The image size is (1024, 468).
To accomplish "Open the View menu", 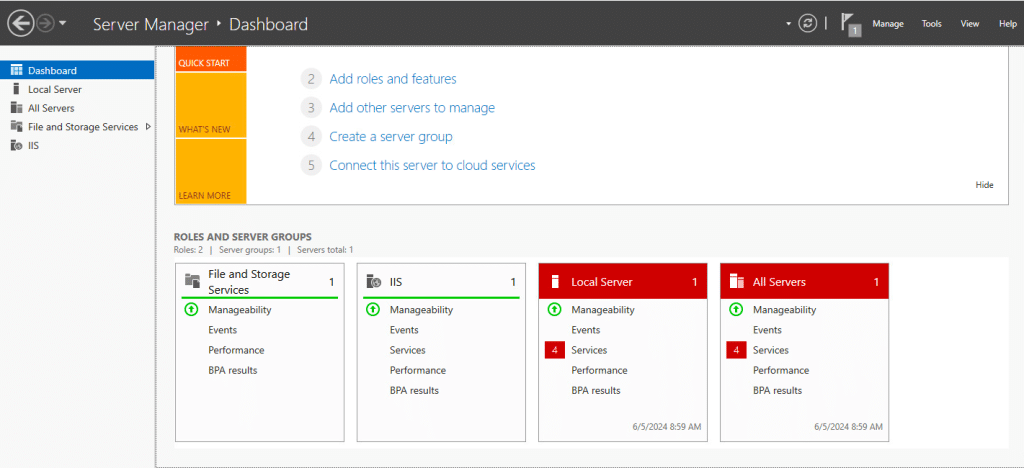I will click(969, 24).
